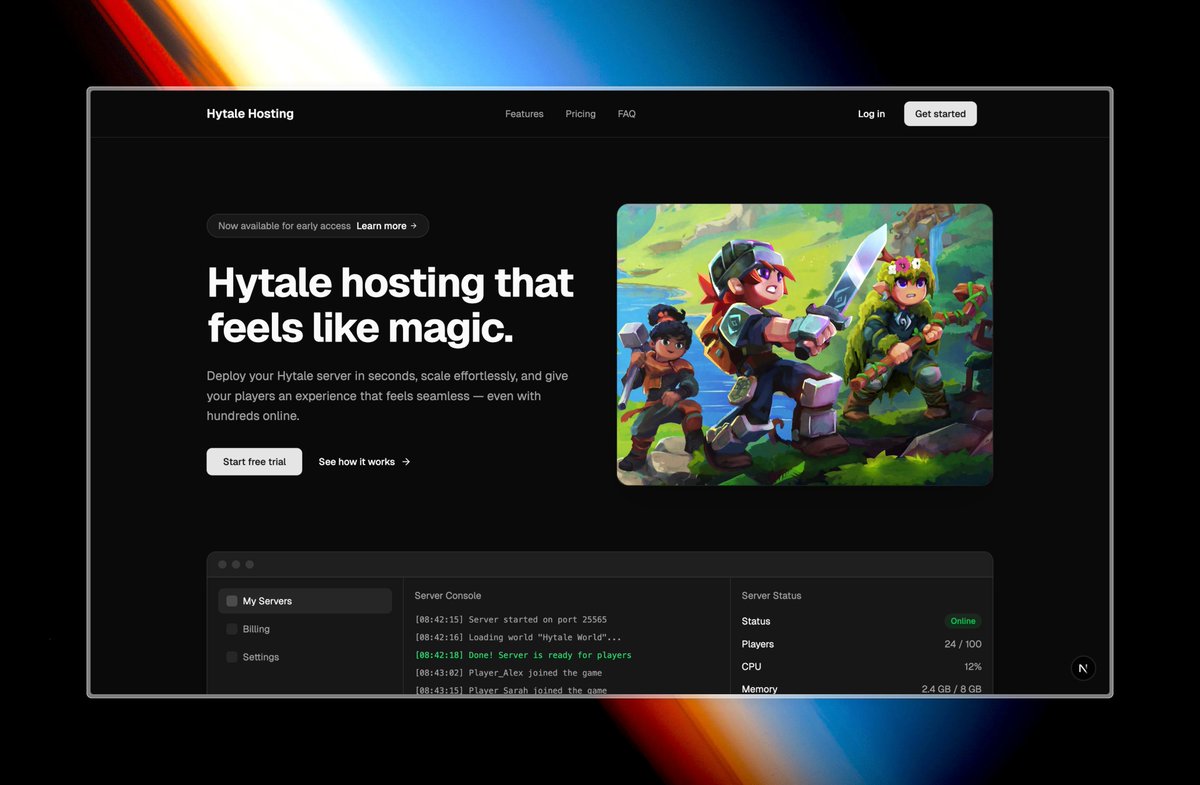Click the Hytale characters hero image
Screen dimensions: 1200x785
click(x=805, y=345)
